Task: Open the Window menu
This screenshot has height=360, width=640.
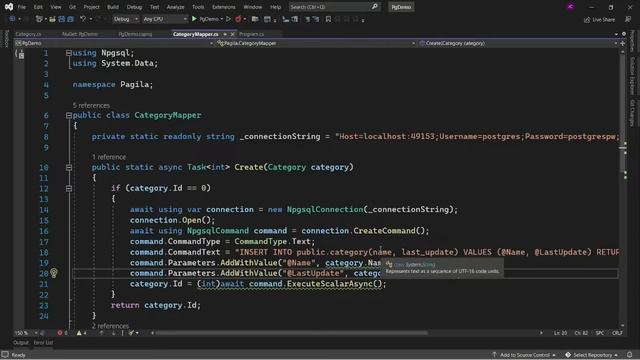Action: click(x=253, y=7)
